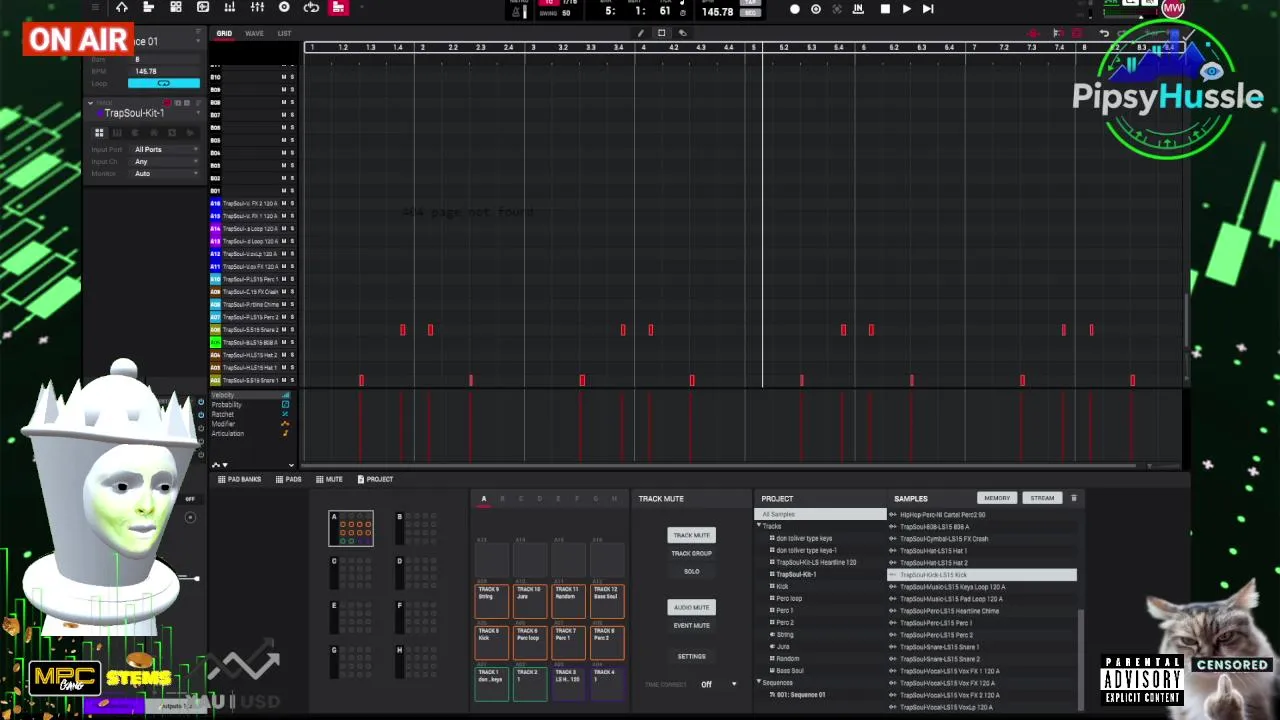Play the sequence

(906, 9)
